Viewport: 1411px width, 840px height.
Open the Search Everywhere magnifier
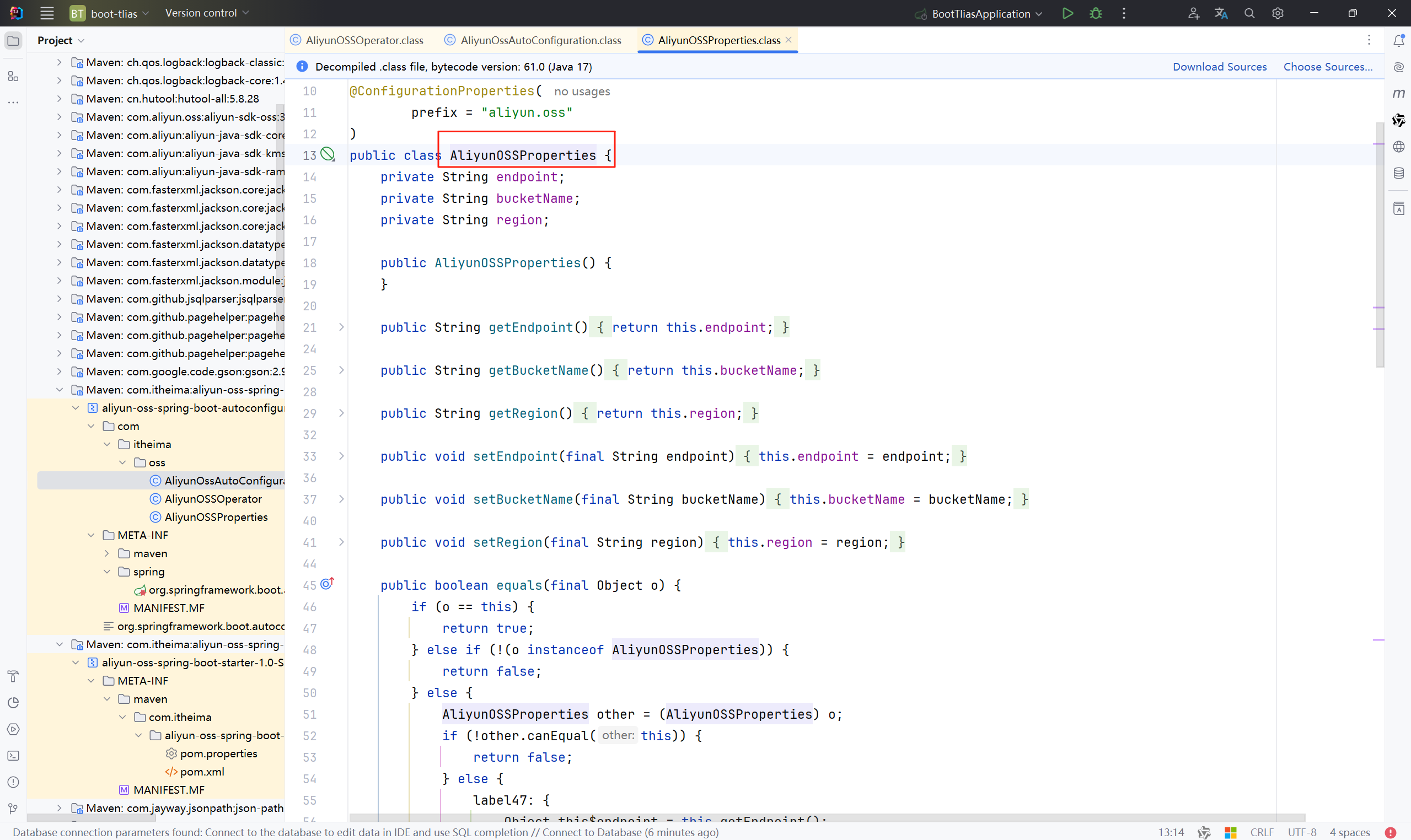[x=1249, y=13]
